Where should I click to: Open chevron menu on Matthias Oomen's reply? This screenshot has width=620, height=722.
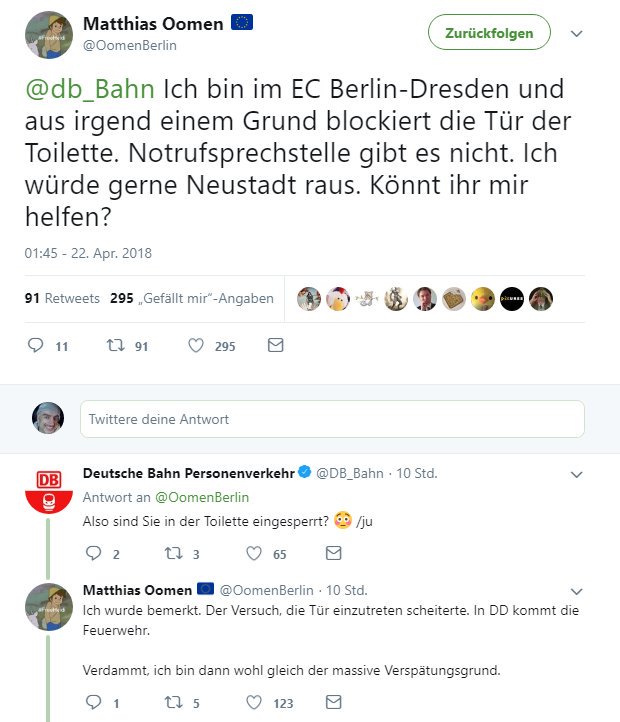576,589
